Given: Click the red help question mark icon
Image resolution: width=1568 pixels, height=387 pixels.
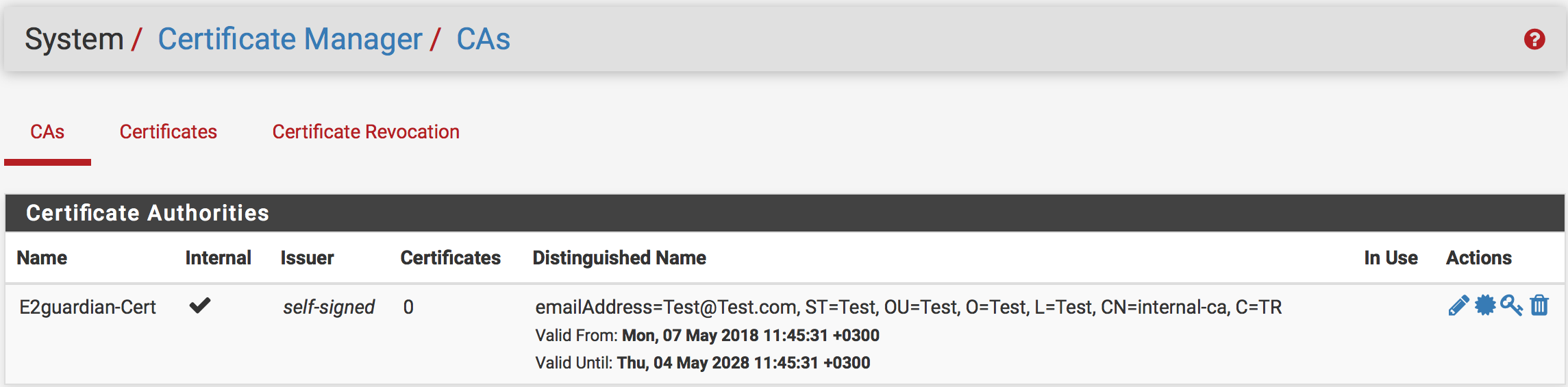Looking at the screenshot, I should 1534,40.
